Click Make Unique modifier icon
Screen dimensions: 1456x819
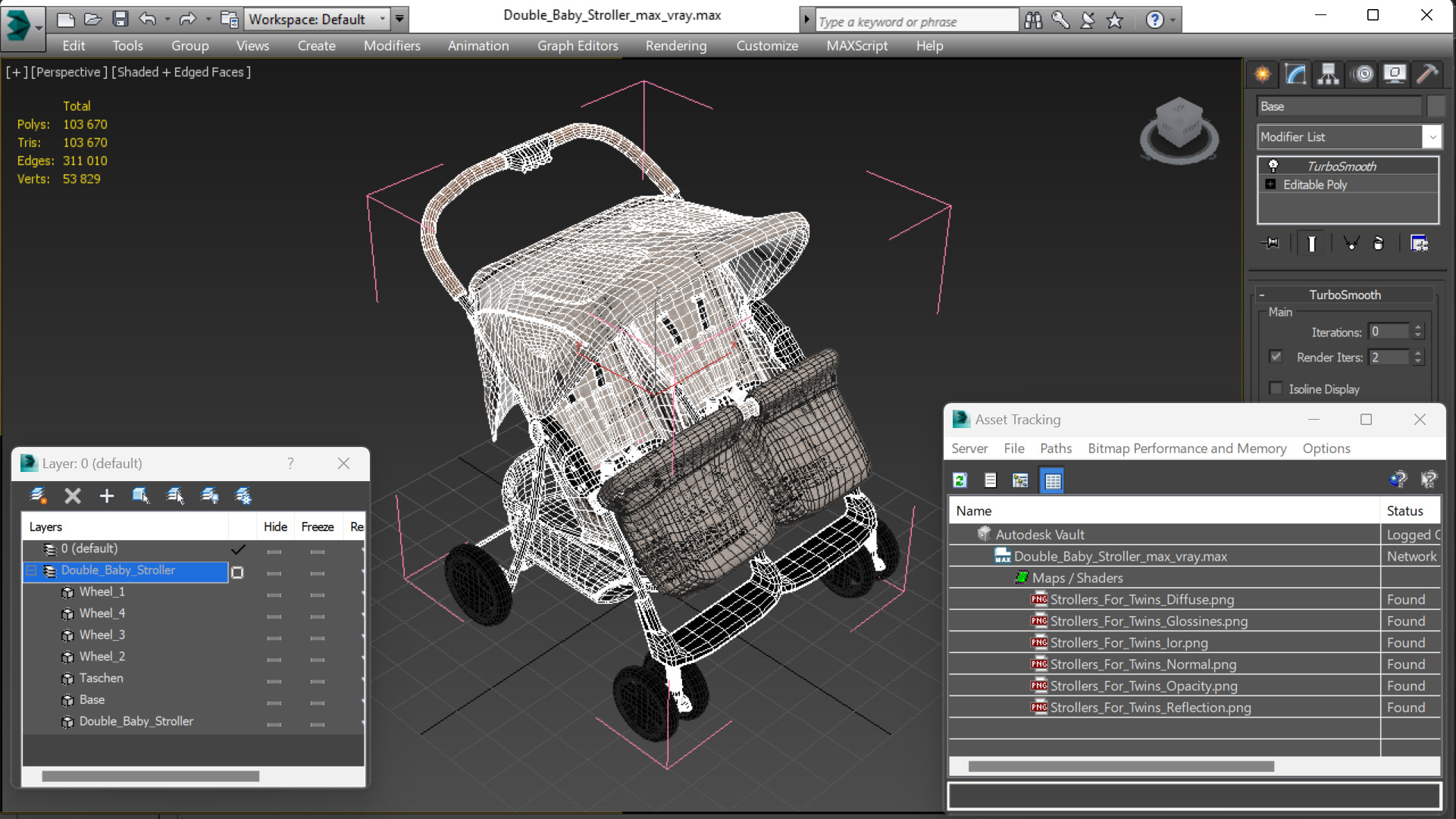coord(1351,243)
